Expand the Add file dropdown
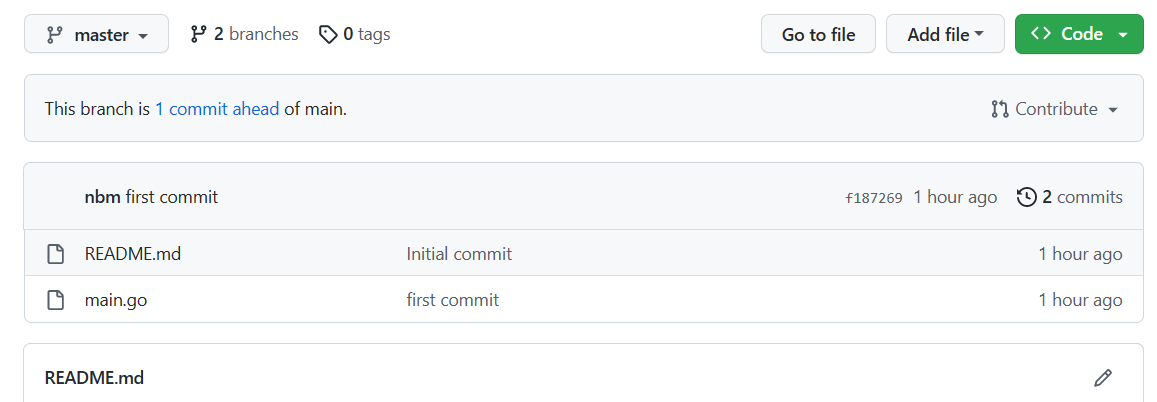 (945, 34)
